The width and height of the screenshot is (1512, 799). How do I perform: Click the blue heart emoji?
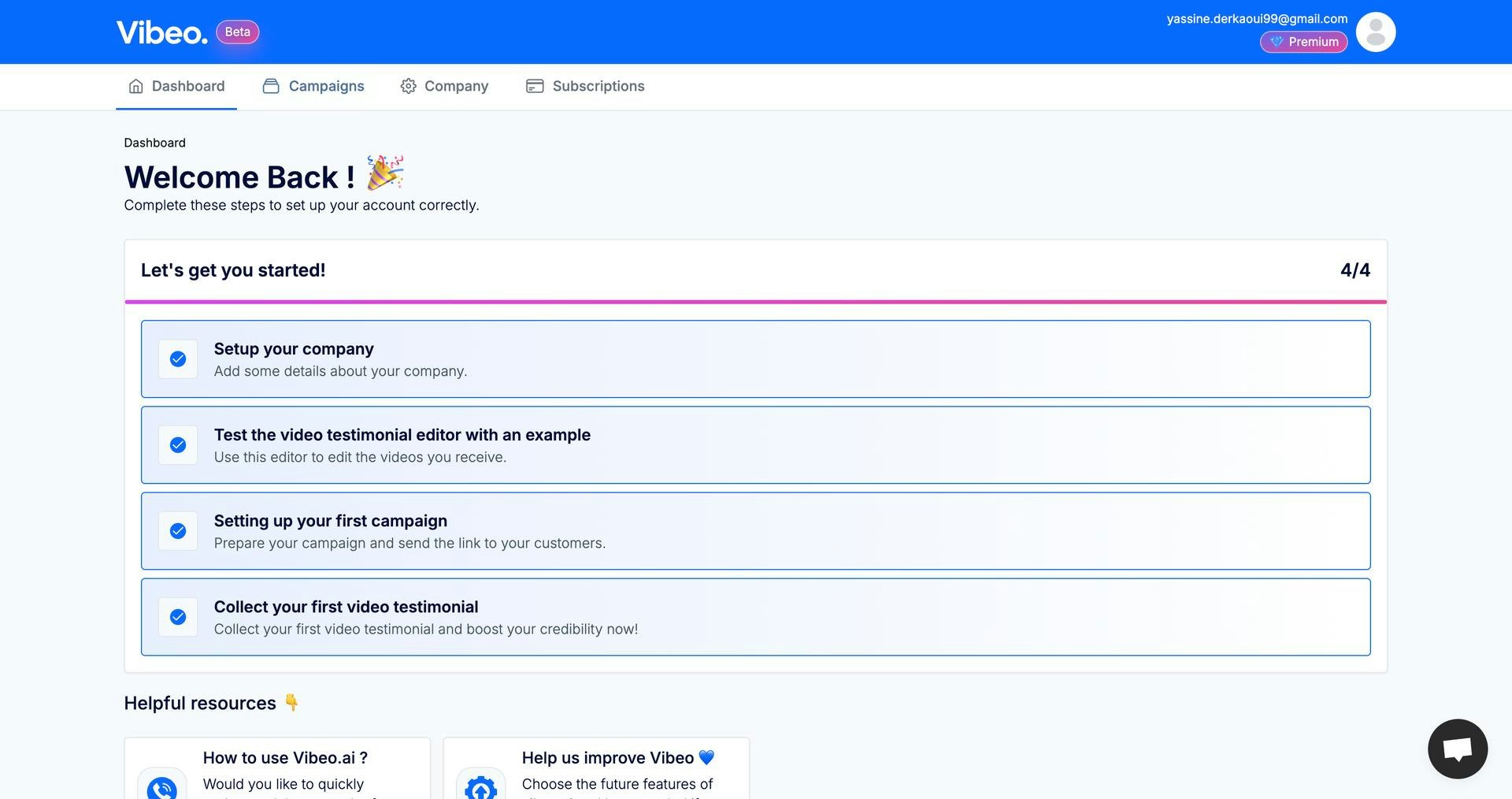(x=706, y=757)
